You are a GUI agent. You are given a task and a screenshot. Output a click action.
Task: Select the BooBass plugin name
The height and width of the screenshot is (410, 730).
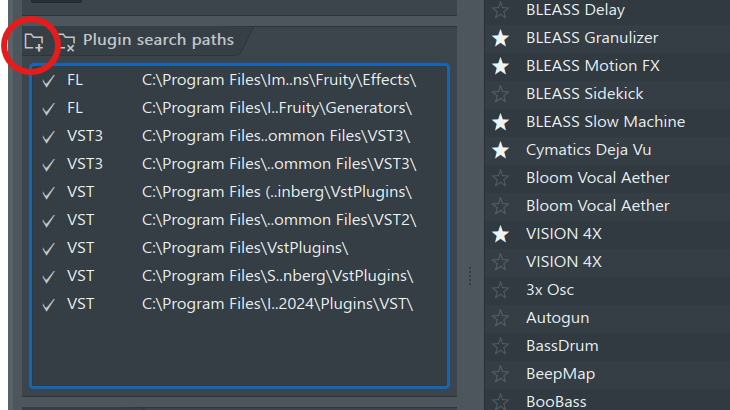coord(556,402)
